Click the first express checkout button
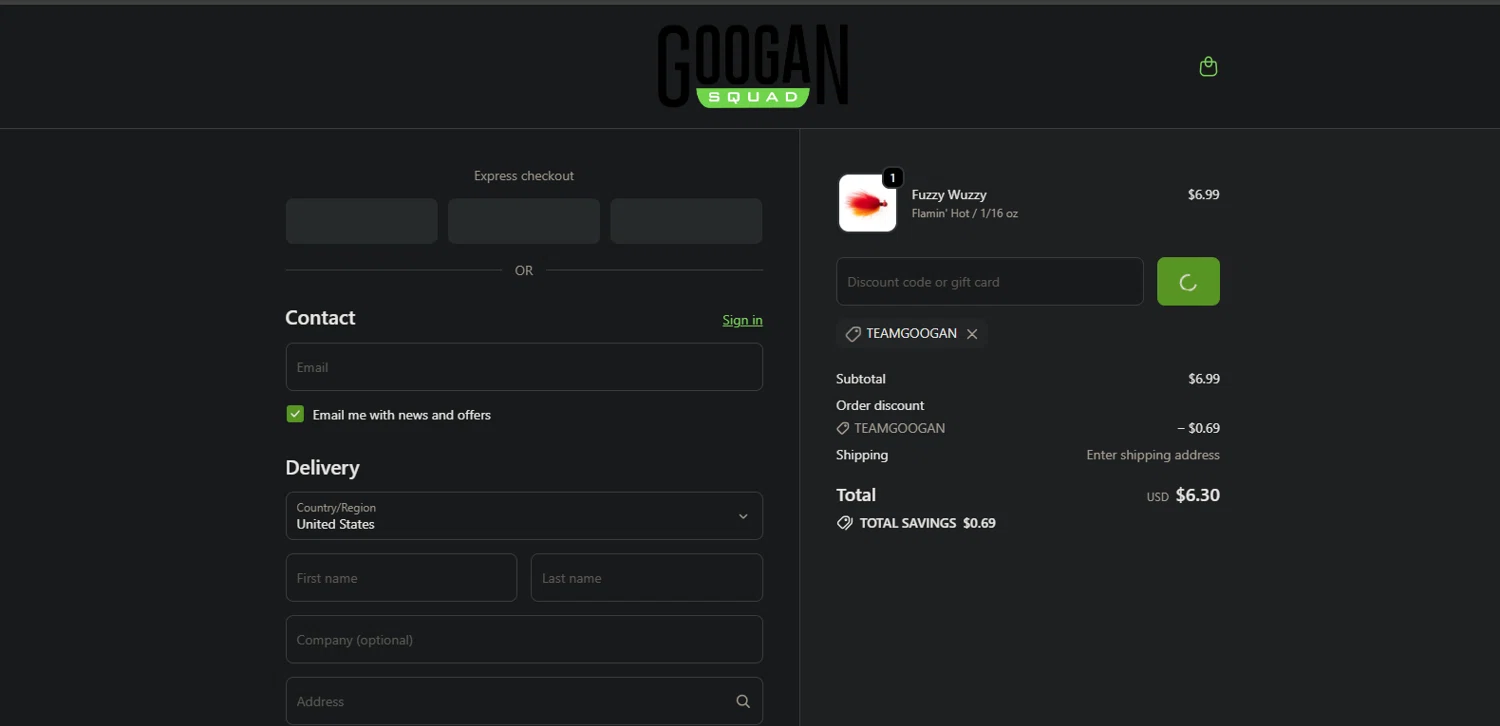This screenshot has width=1500, height=726. point(362,221)
